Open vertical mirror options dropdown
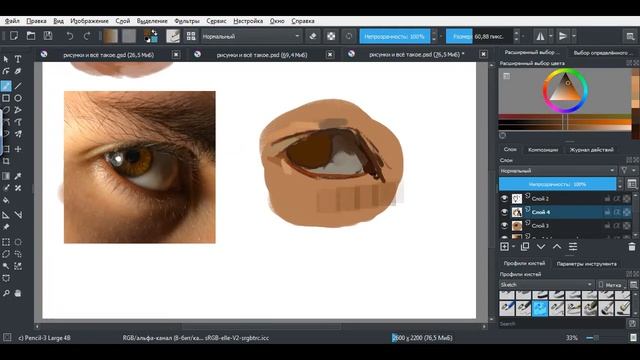Screen dimensions: 640x360 pos(573,36)
